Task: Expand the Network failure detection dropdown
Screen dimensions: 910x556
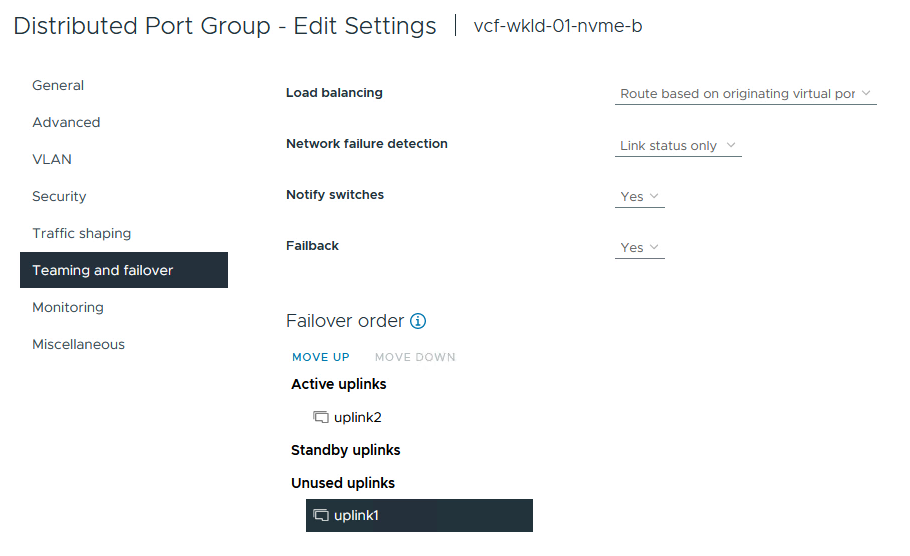Action: (678, 146)
